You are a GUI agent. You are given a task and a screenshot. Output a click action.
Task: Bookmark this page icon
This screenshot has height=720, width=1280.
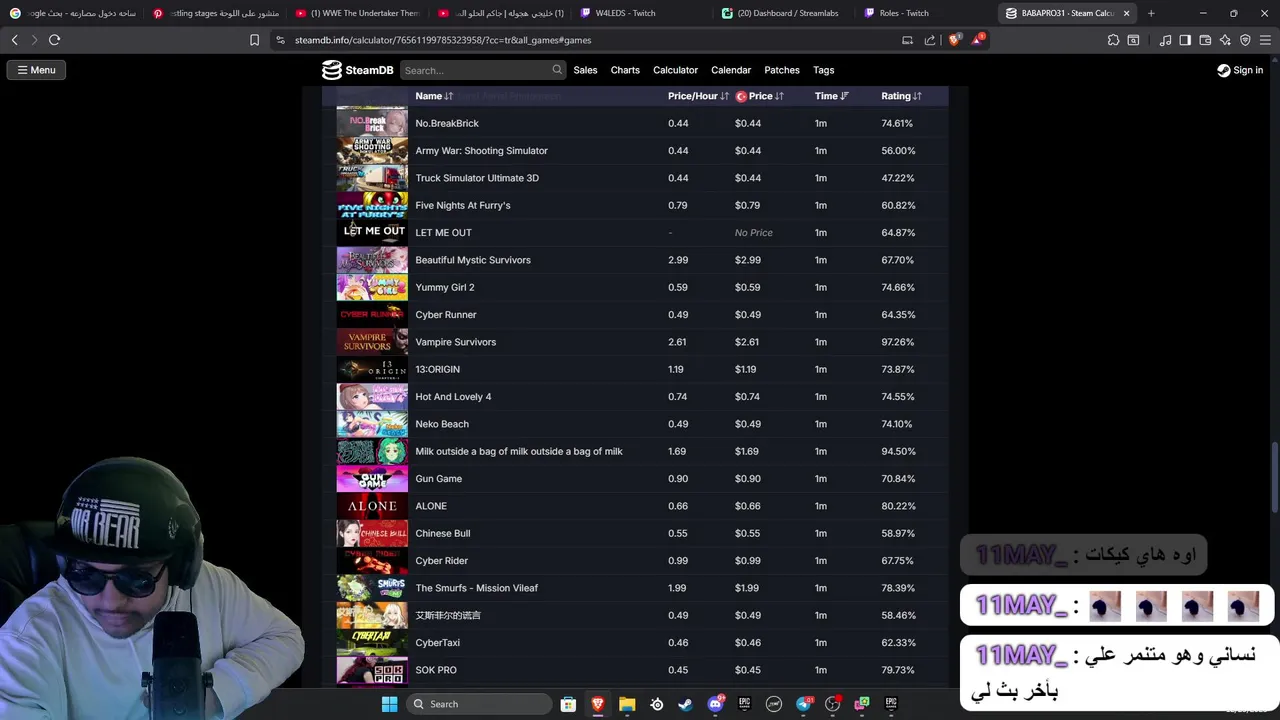(x=254, y=40)
